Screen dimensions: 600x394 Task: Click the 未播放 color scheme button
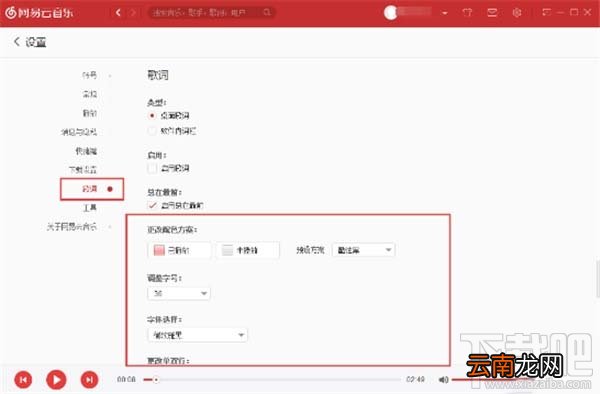tap(248, 250)
